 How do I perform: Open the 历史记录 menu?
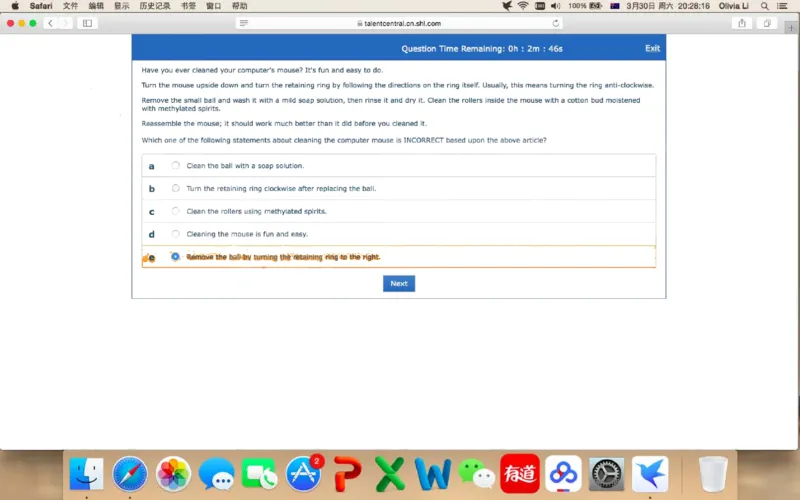[x=154, y=6]
